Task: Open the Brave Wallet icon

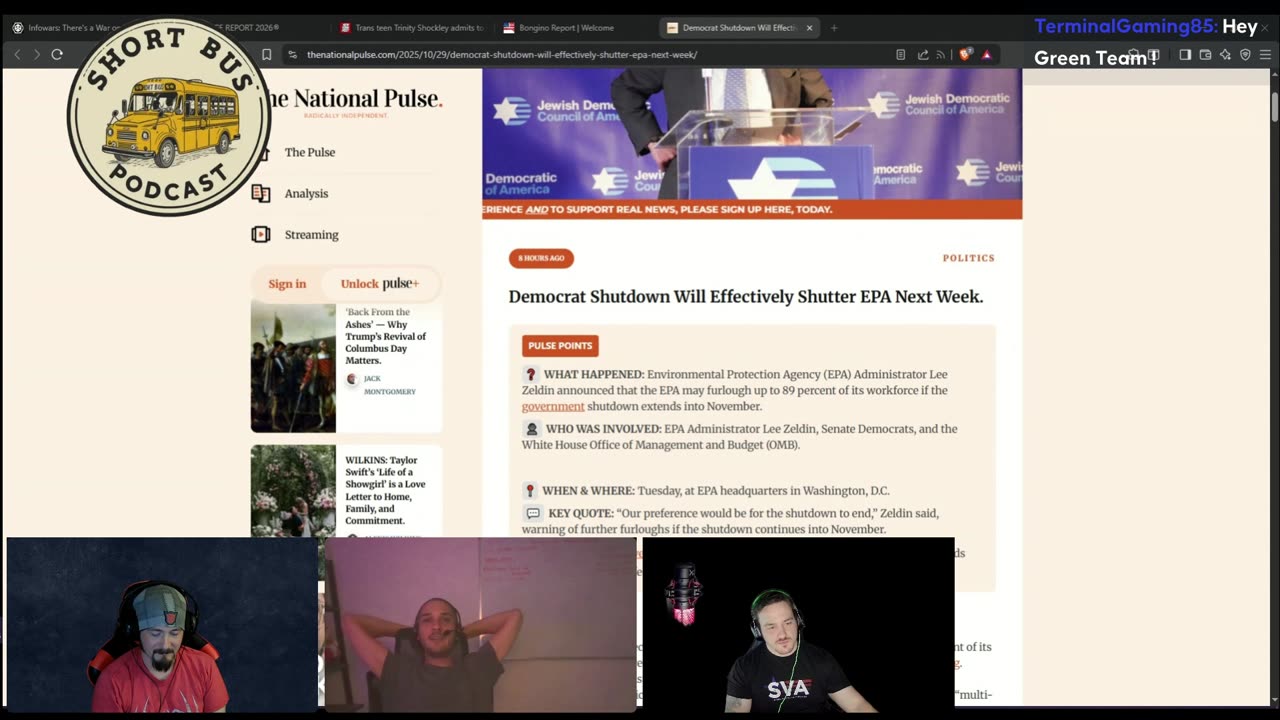Action: pos(1205,54)
